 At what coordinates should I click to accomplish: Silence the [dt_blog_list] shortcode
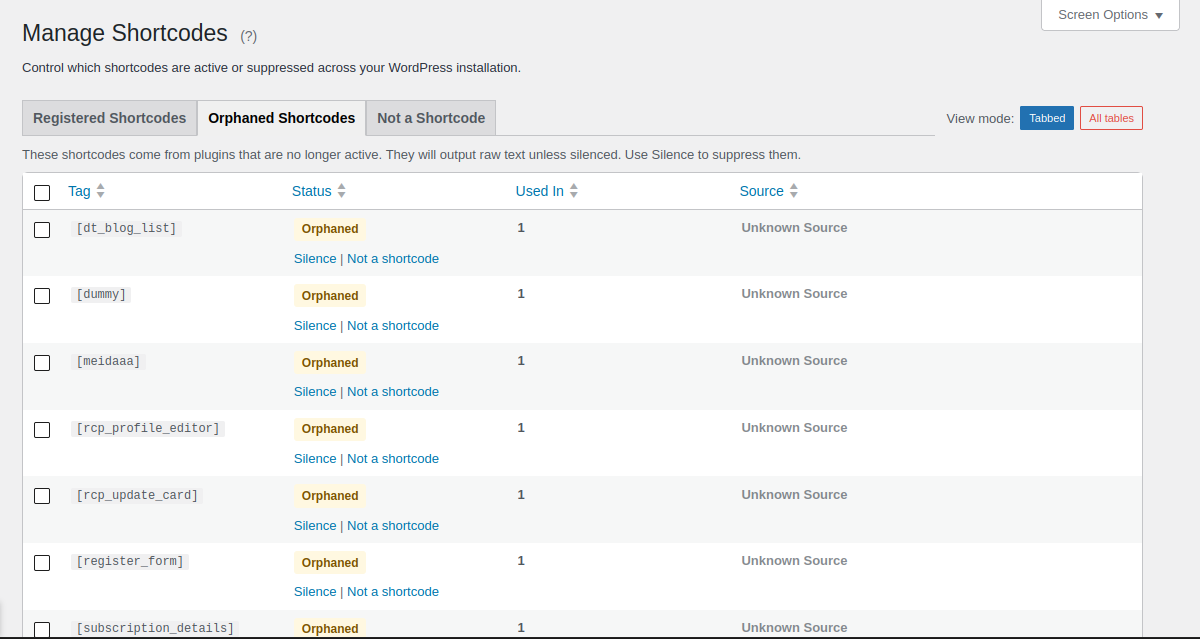315,258
